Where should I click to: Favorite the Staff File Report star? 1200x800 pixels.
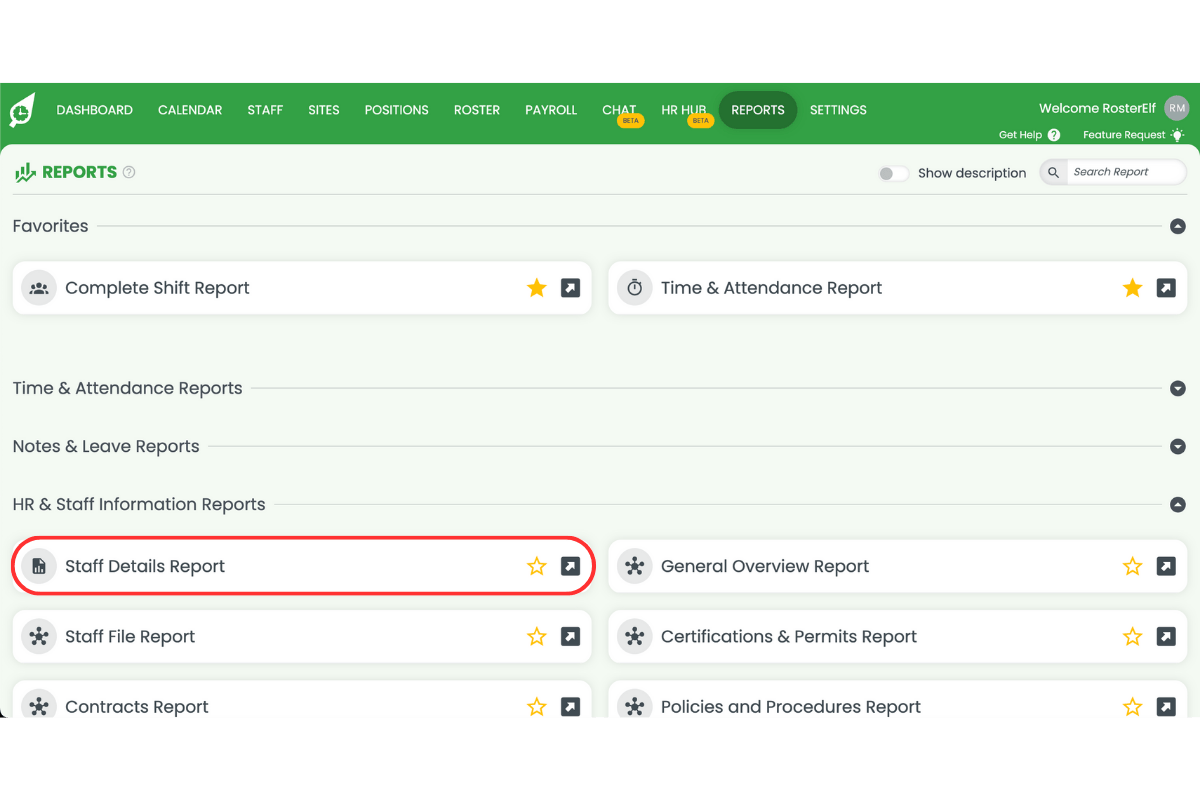(x=537, y=636)
